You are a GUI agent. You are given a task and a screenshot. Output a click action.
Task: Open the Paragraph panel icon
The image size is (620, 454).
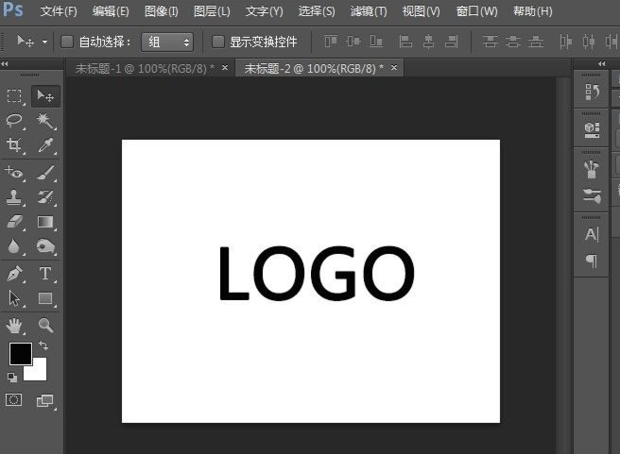click(x=592, y=261)
